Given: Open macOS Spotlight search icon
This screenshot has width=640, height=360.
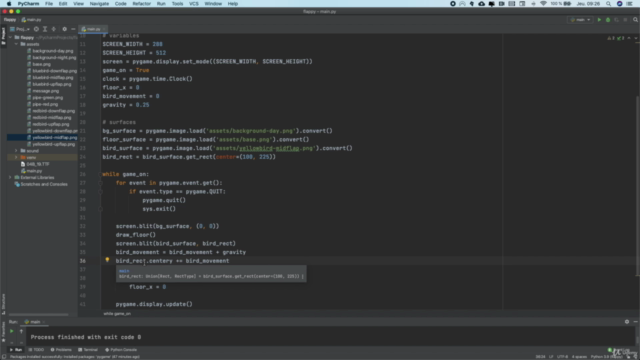Looking at the screenshot, I should tap(608, 4).
